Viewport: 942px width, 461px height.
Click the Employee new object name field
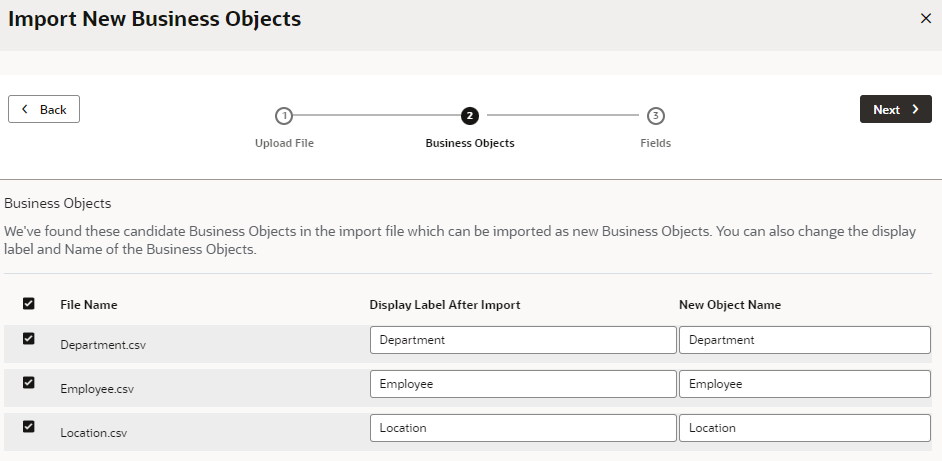click(804, 384)
